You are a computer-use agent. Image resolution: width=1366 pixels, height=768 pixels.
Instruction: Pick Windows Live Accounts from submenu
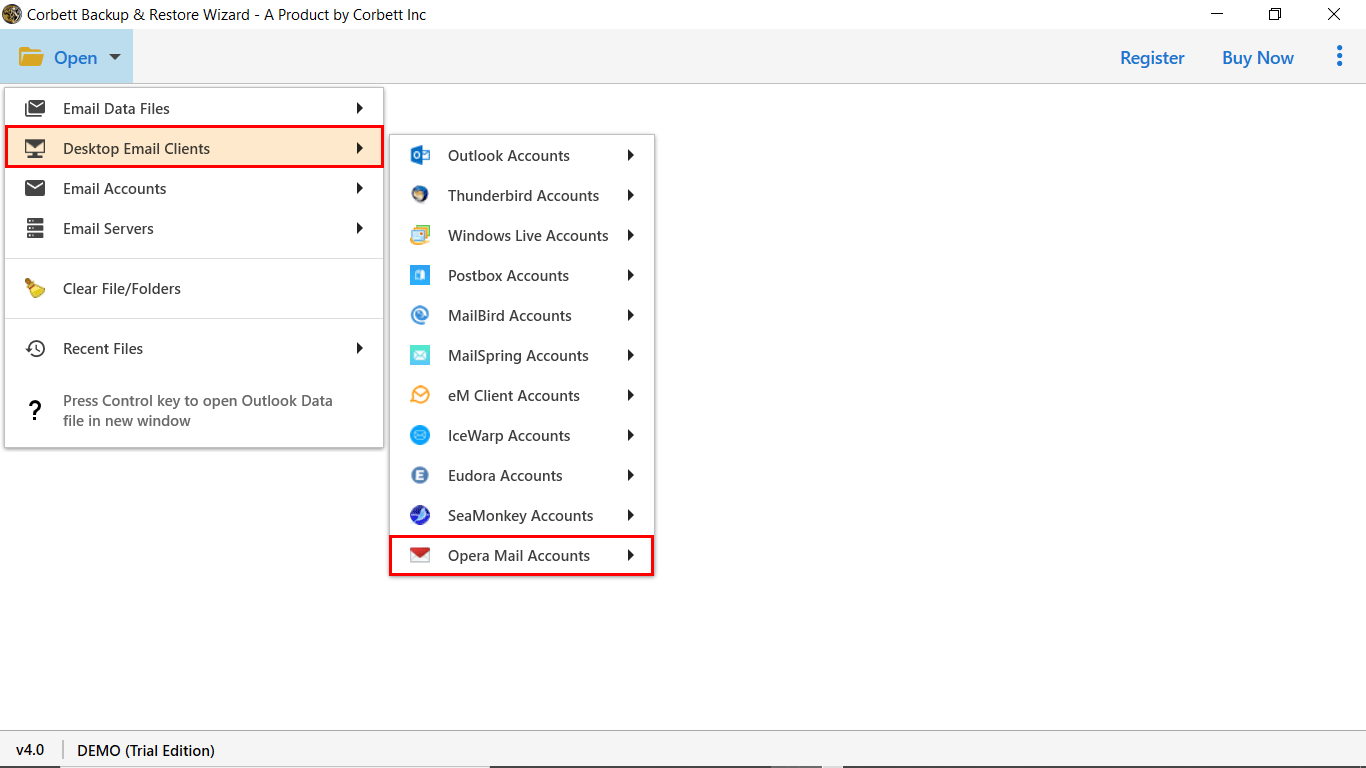pyautogui.click(x=521, y=235)
